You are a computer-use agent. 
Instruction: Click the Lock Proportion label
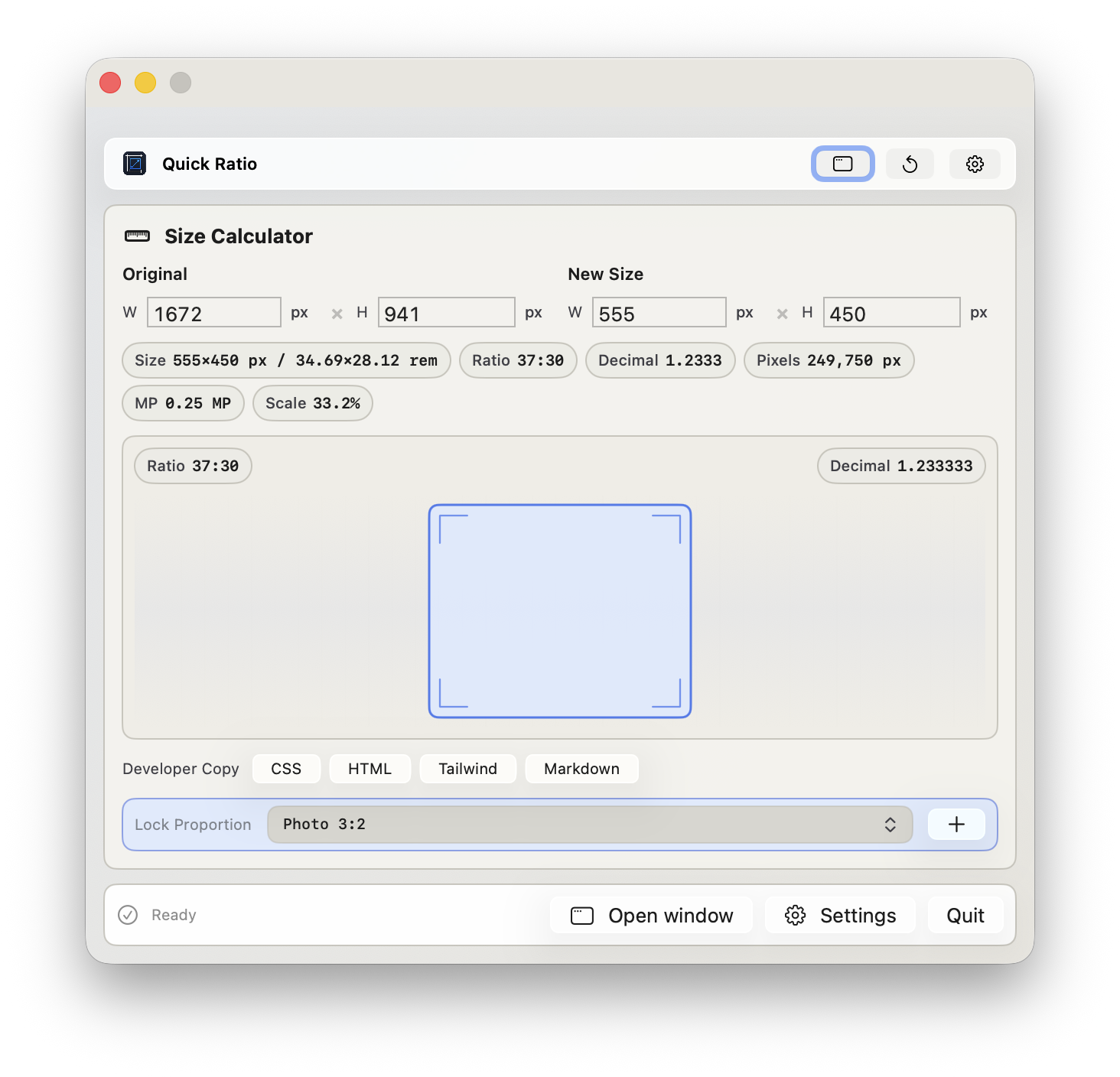coord(193,825)
